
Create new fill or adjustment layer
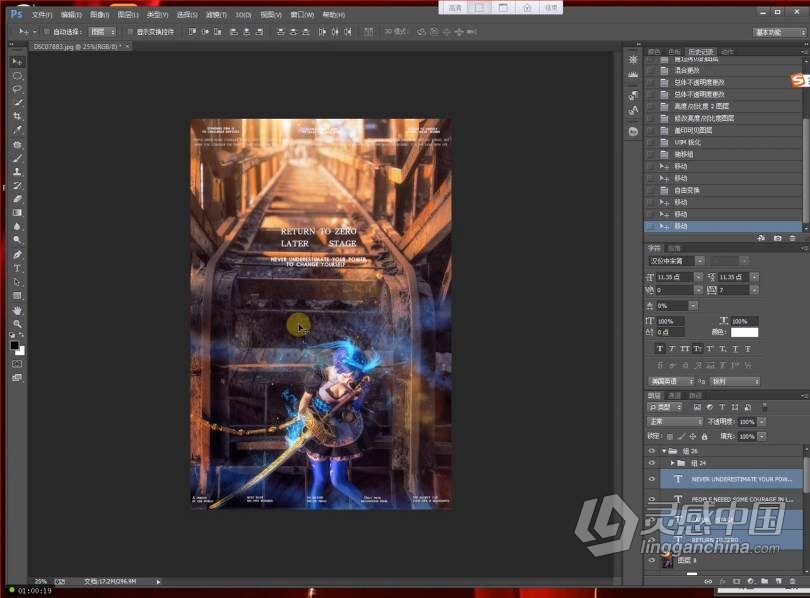coord(751,581)
